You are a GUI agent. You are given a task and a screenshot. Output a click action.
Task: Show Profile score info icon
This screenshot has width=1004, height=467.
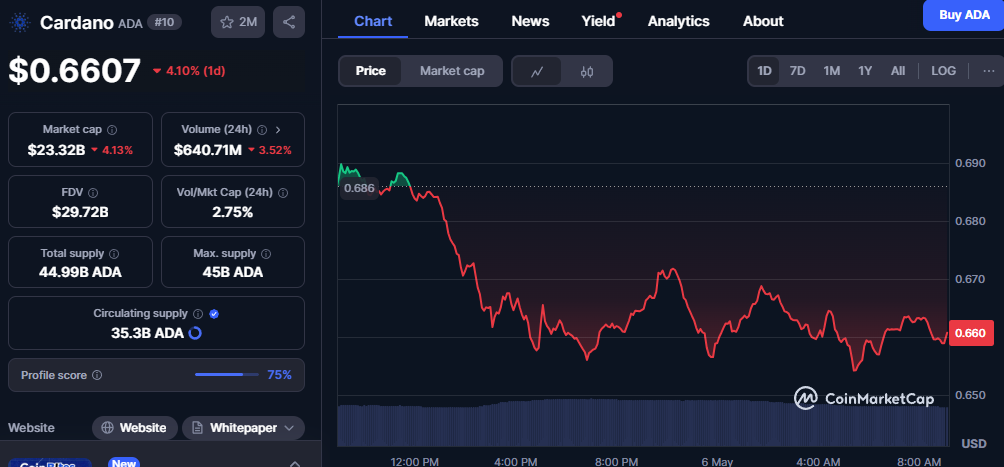click(97, 375)
